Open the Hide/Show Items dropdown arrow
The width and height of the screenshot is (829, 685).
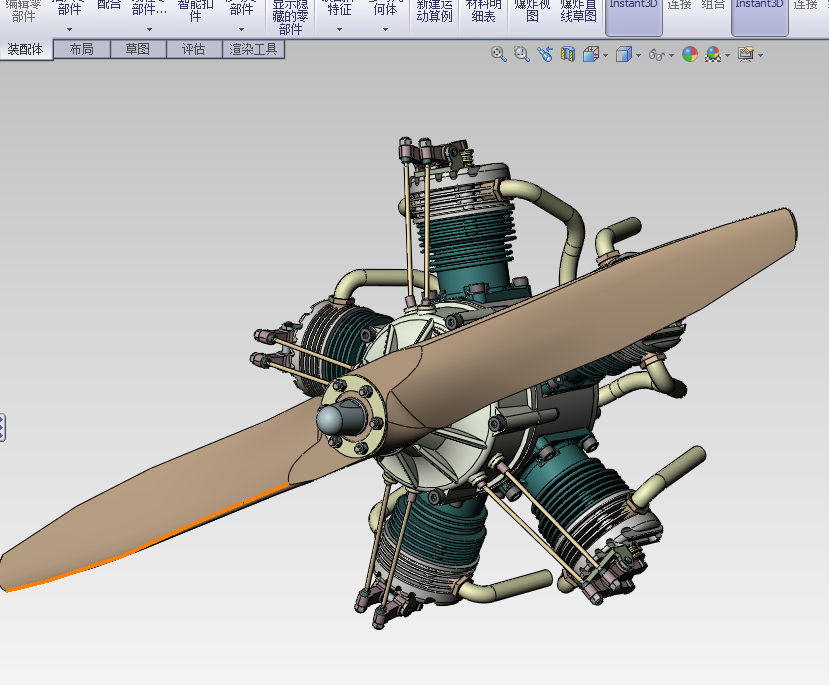click(x=671, y=55)
